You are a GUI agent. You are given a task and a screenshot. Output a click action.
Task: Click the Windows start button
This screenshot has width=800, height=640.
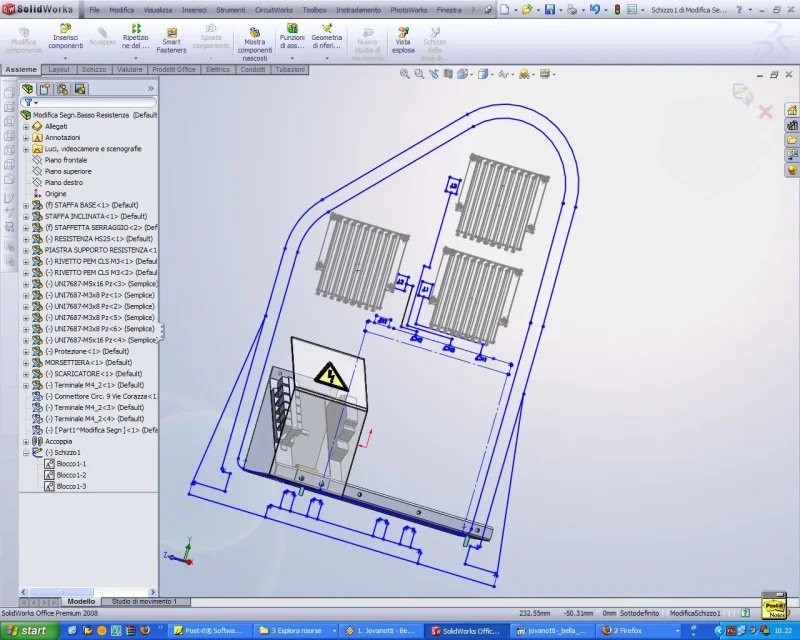click(29, 631)
